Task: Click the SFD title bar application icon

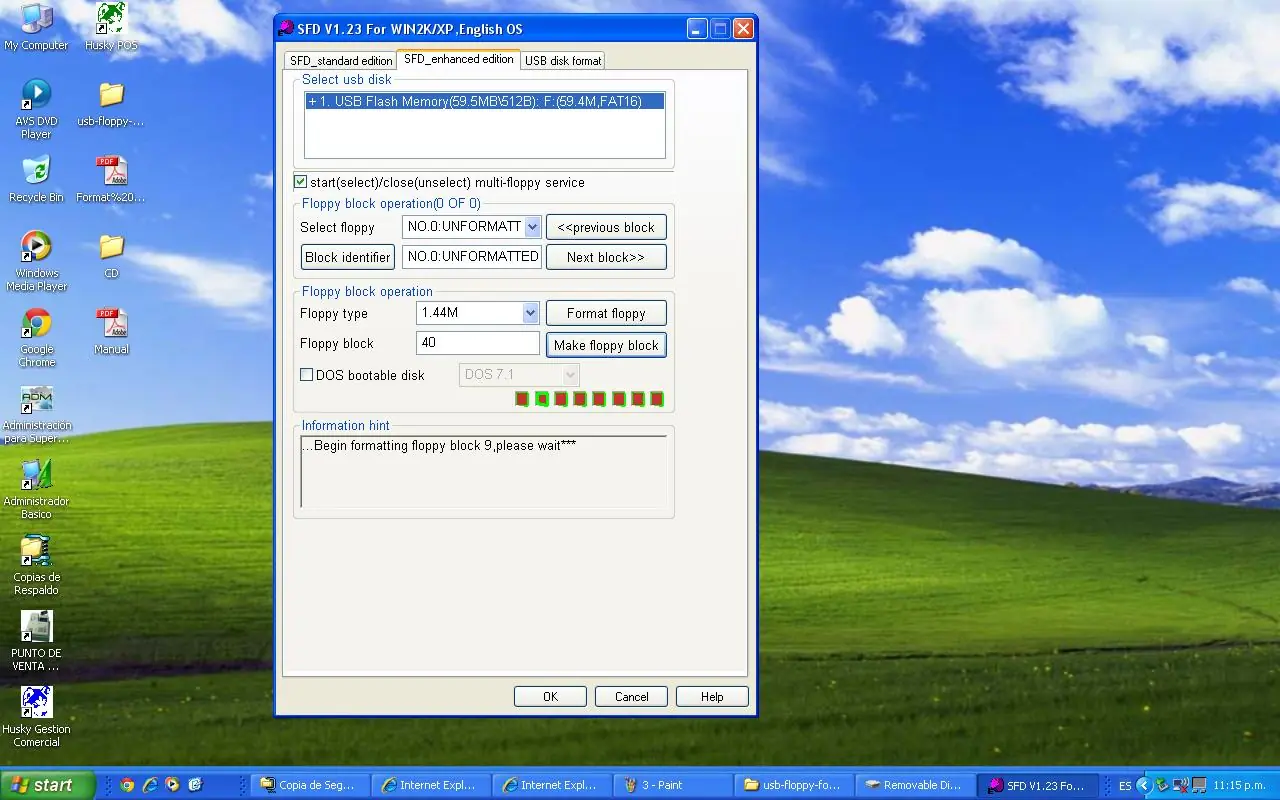Action: [286, 28]
